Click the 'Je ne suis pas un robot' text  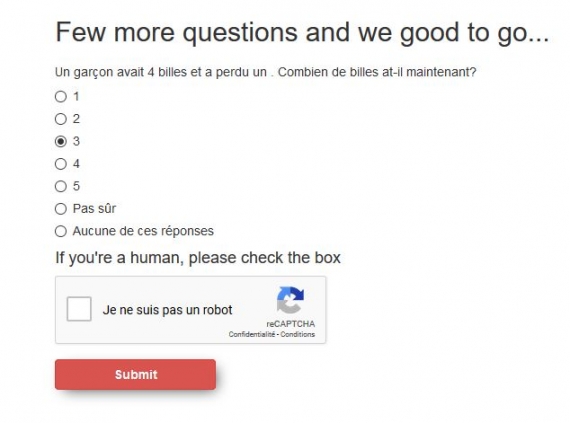coord(167,310)
